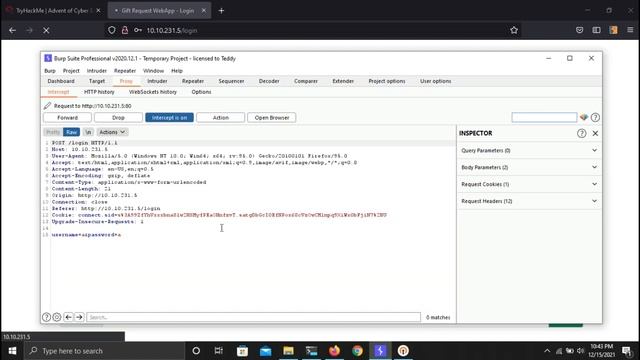Open the Project menu

(71, 71)
